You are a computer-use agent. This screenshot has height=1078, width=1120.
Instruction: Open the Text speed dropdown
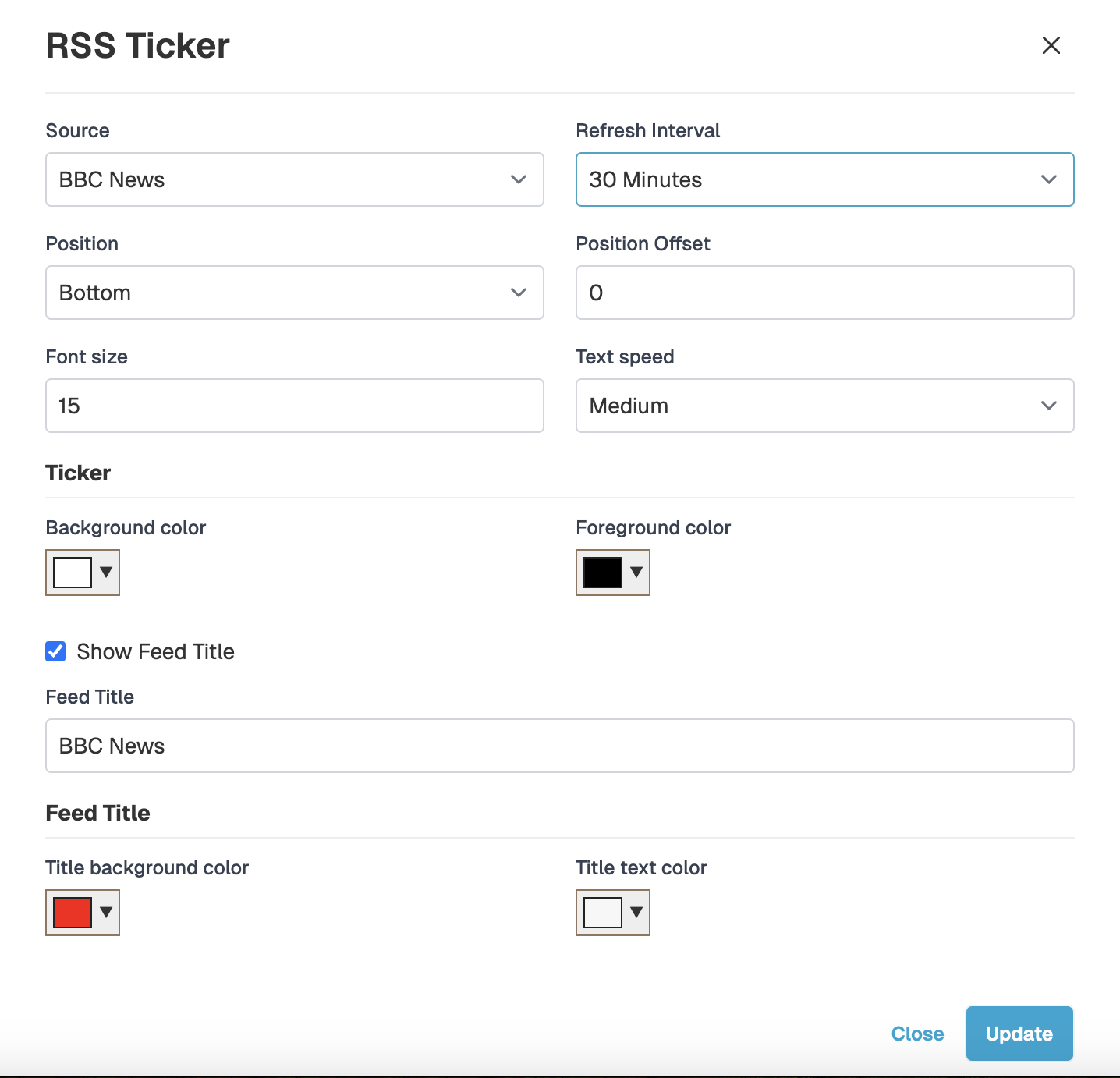pos(824,406)
